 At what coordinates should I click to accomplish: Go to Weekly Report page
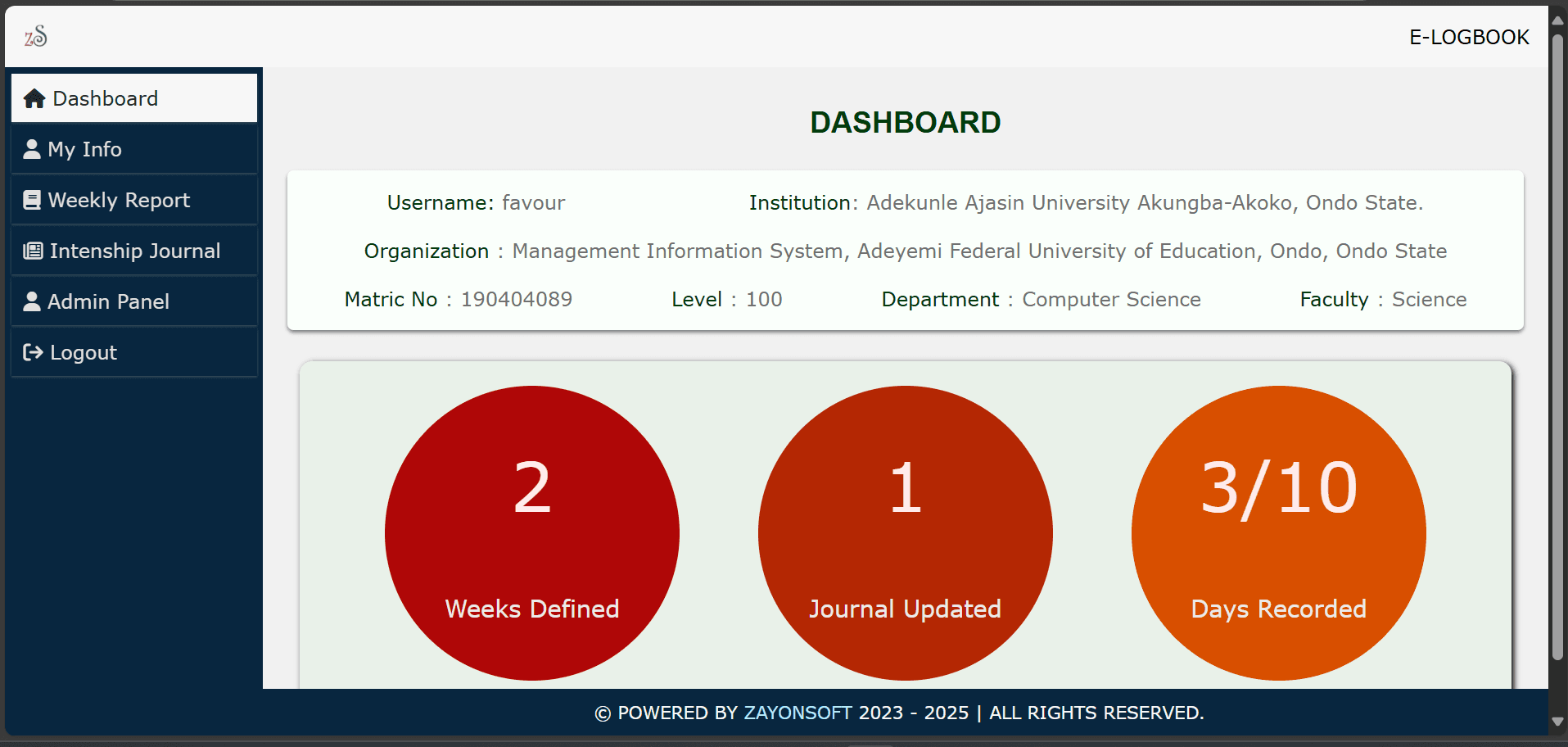119,201
